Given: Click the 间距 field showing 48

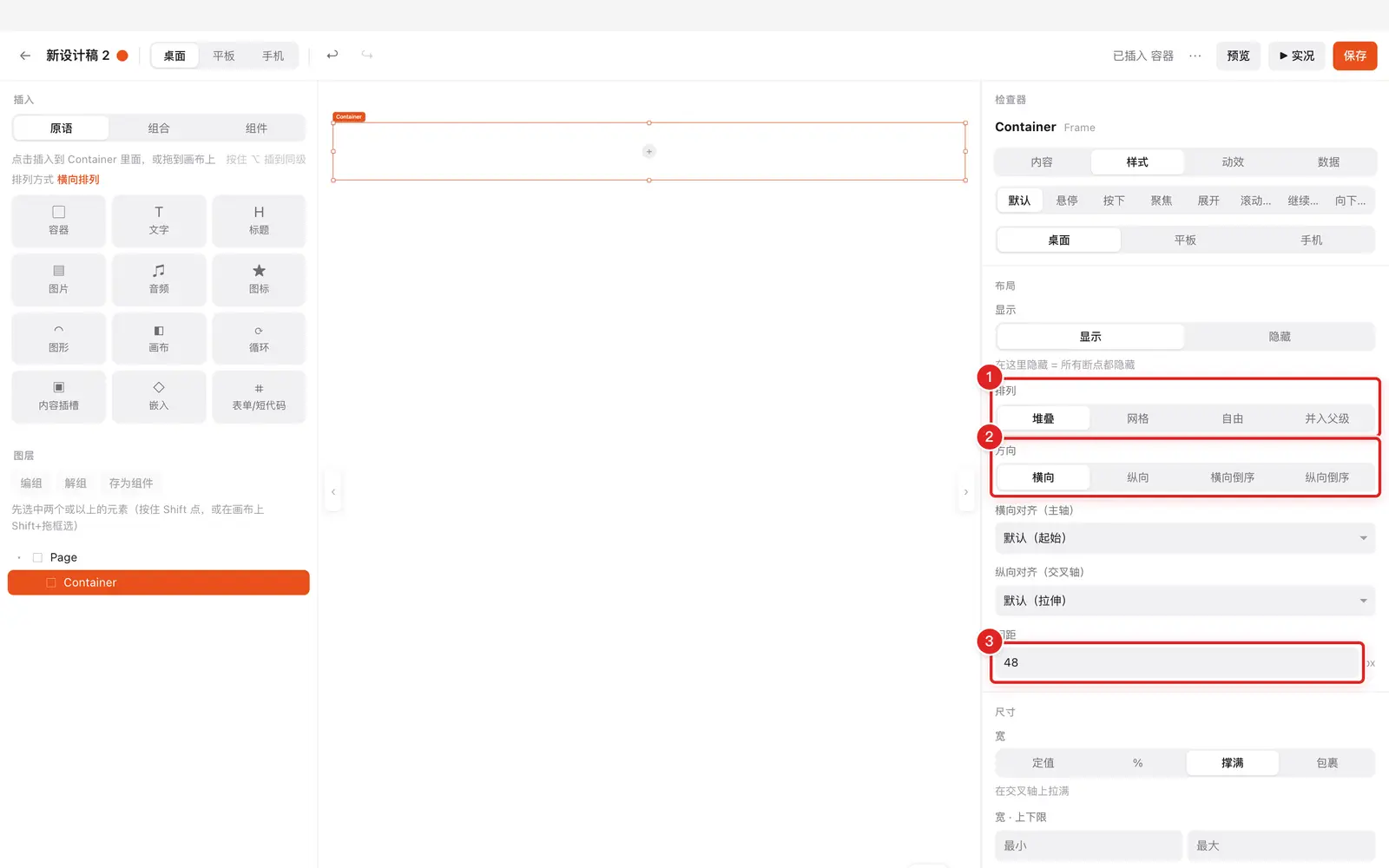Looking at the screenshot, I should (x=1177, y=662).
